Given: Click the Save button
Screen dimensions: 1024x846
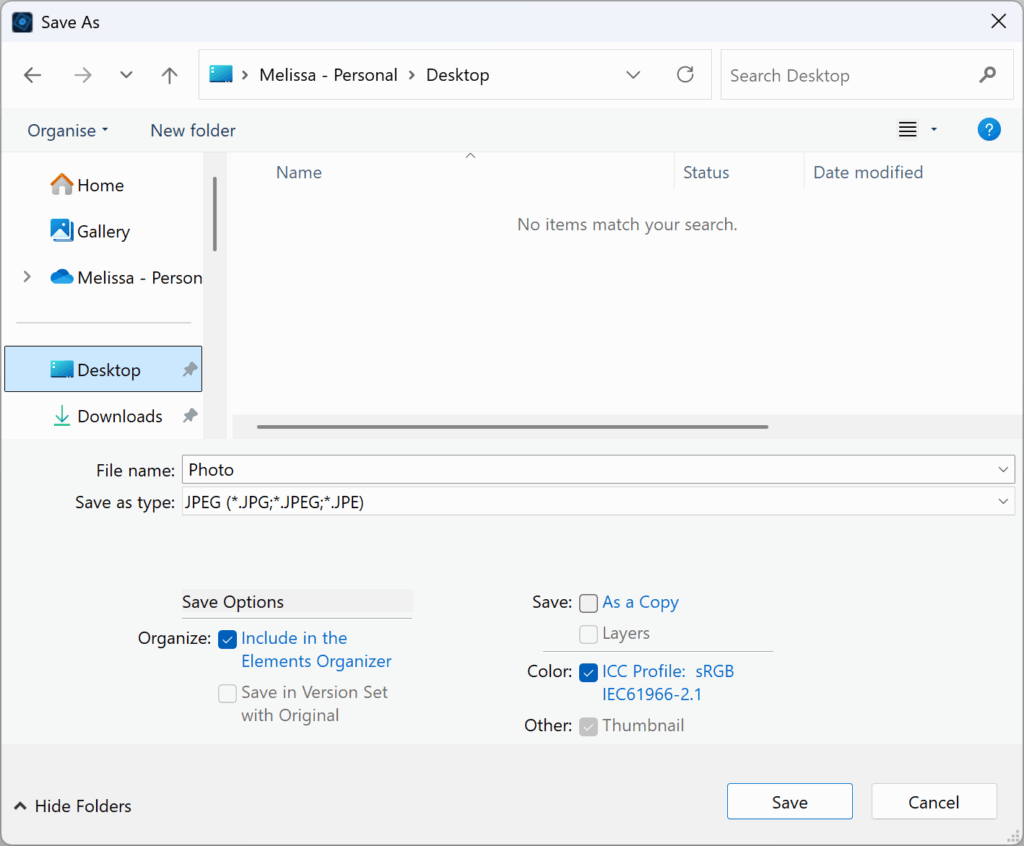Looking at the screenshot, I should [789, 802].
